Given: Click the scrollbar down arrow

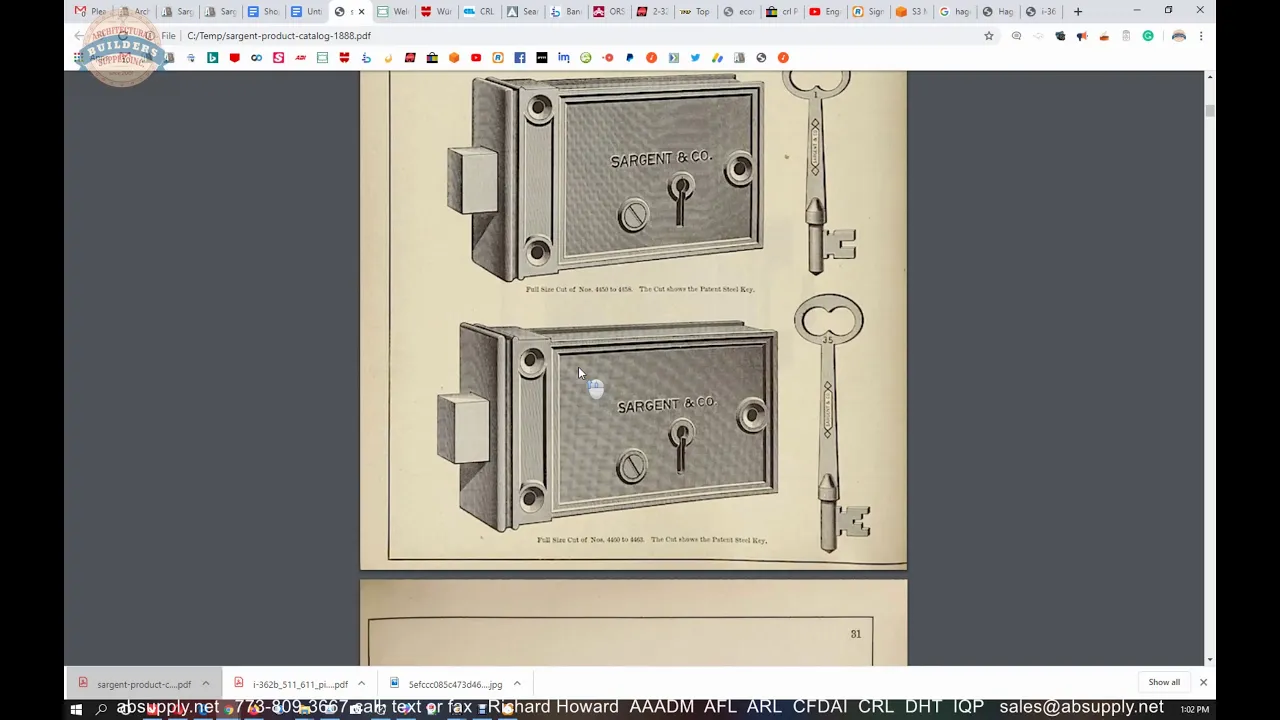Looking at the screenshot, I should 1210,659.
